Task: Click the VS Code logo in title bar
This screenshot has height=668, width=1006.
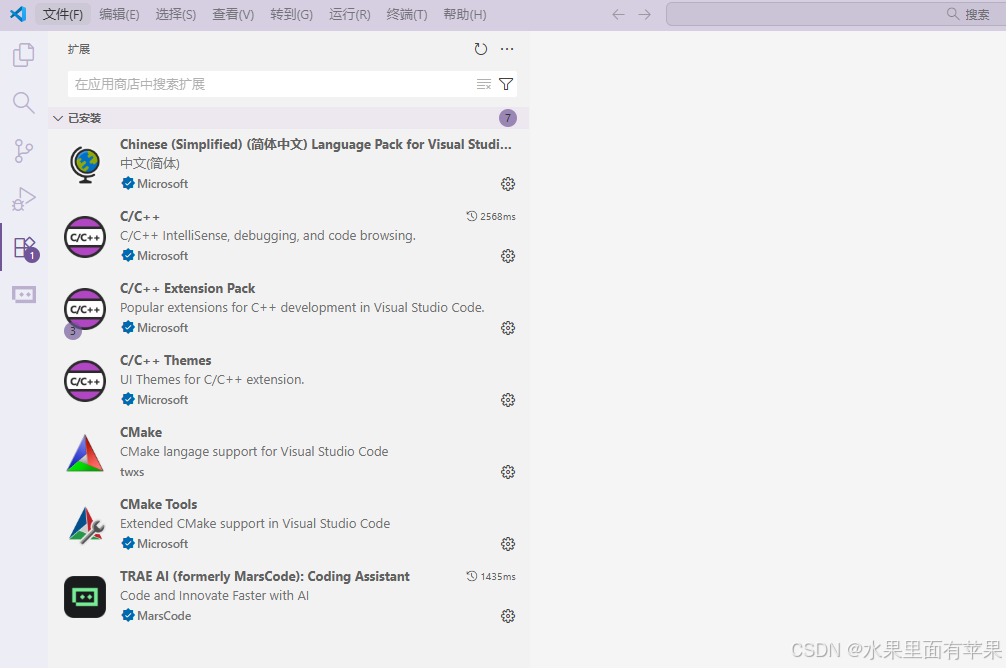Action: (x=18, y=14)
